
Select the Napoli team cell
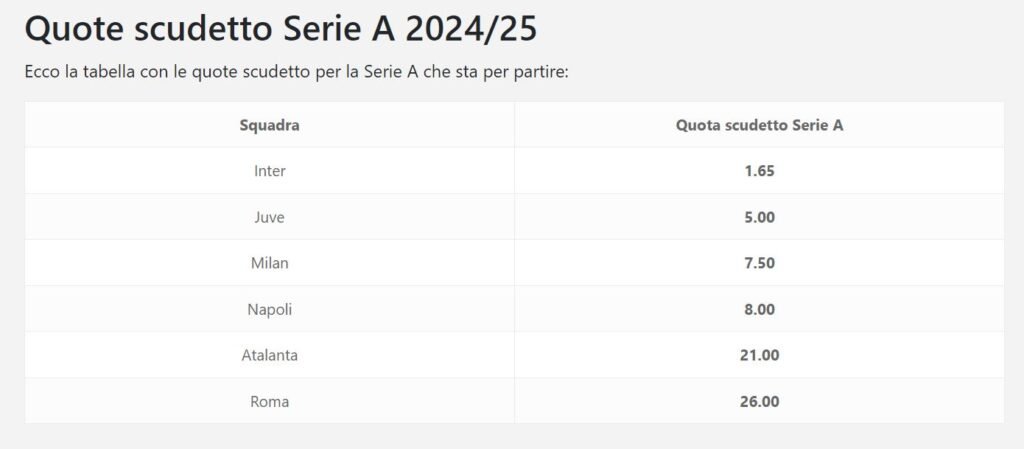(270, 309)
